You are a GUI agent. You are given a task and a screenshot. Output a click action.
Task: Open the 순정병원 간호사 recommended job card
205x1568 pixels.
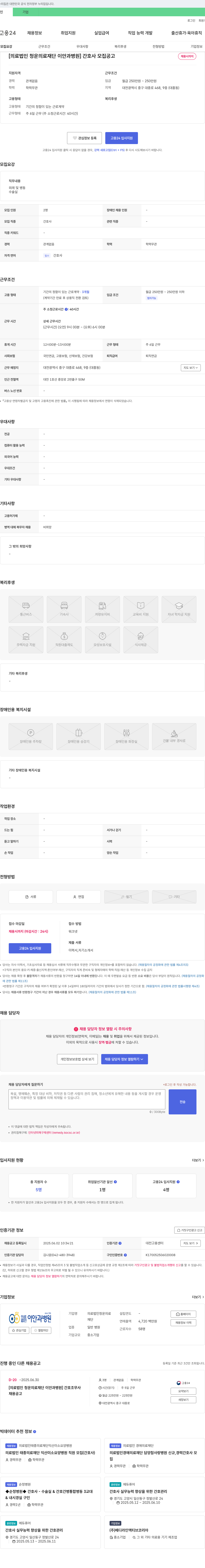tap(50, 1494)
